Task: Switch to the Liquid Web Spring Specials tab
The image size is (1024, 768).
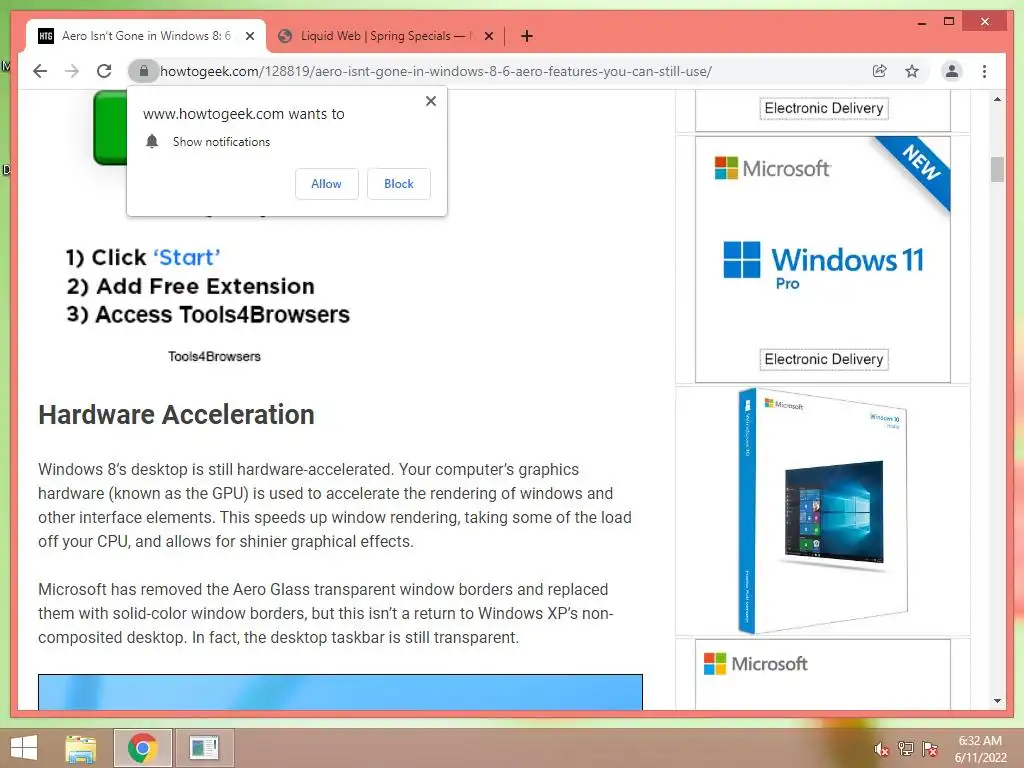Action: pyautogui.click(x=385, y=36)
